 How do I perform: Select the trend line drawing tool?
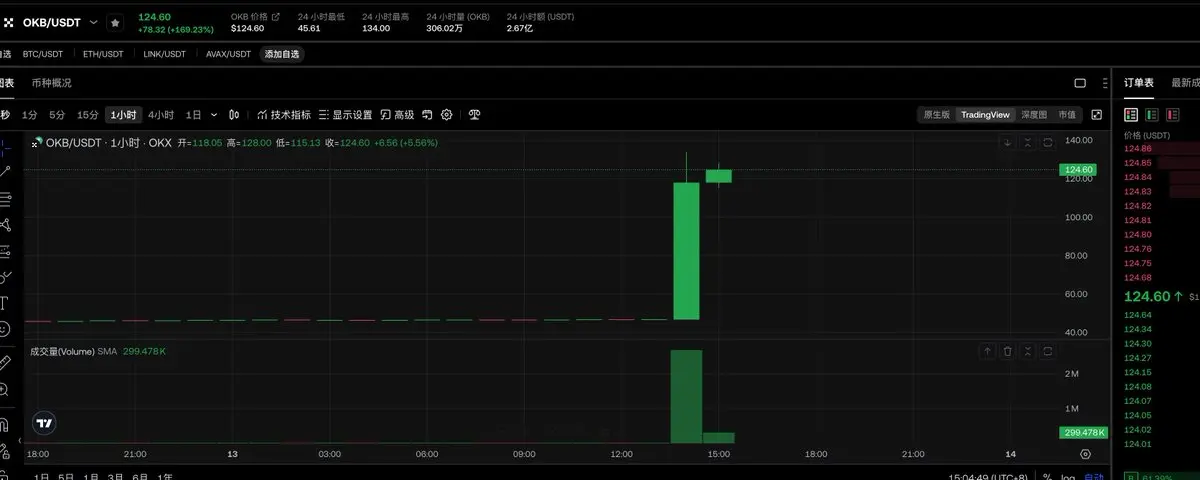point(5,172)
